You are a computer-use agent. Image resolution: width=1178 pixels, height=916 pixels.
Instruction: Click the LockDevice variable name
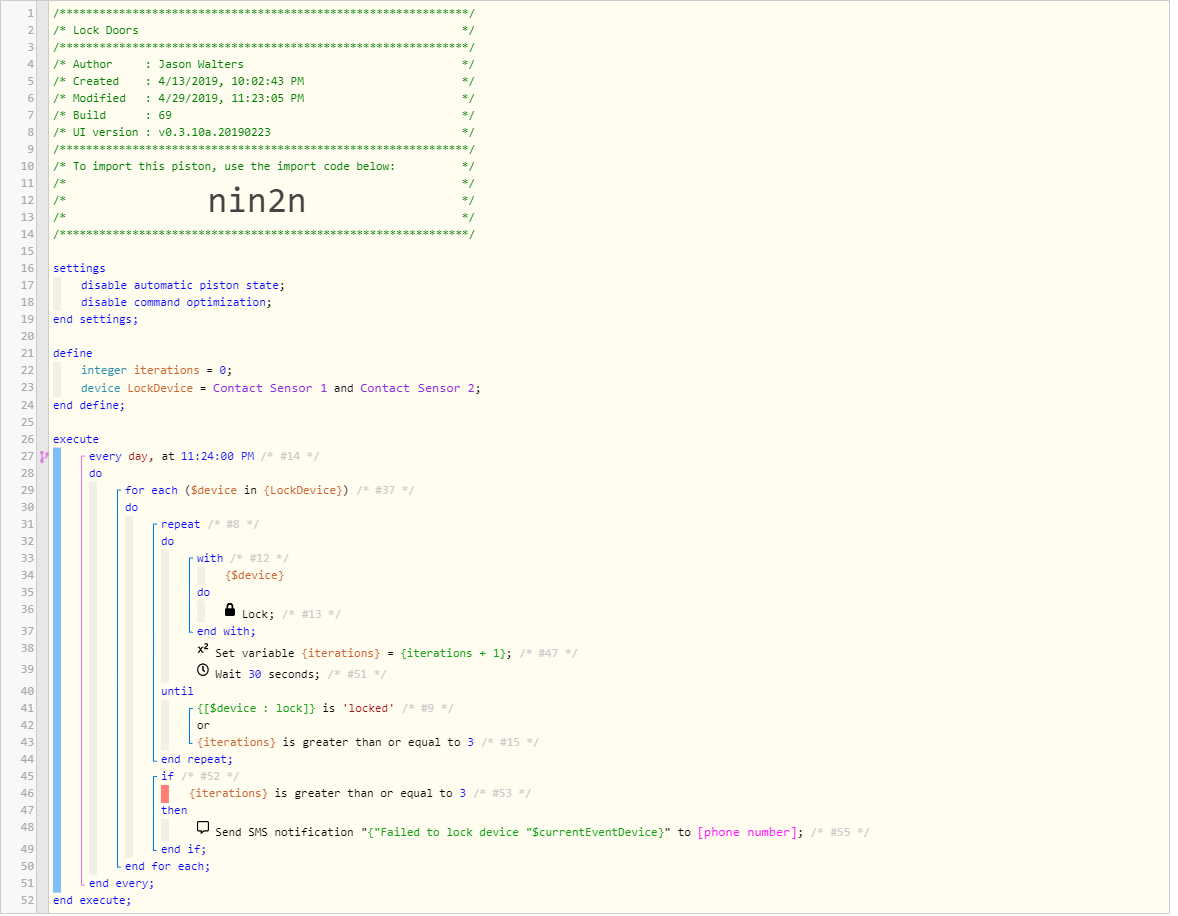pos(160,389)
